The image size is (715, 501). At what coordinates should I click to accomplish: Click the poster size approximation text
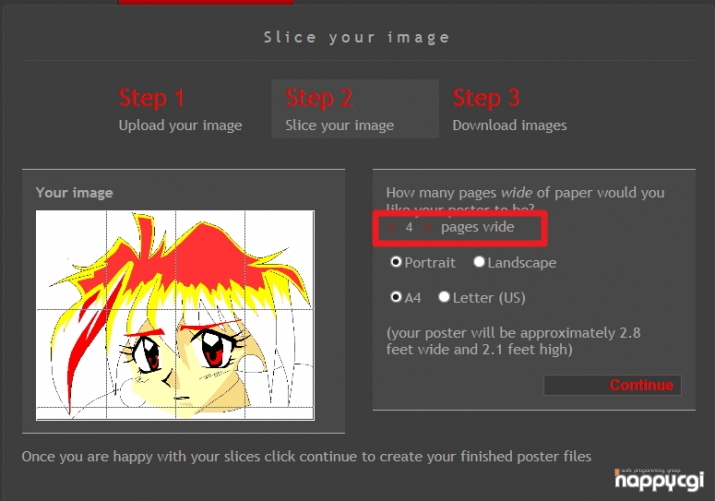tap(513, 341)
